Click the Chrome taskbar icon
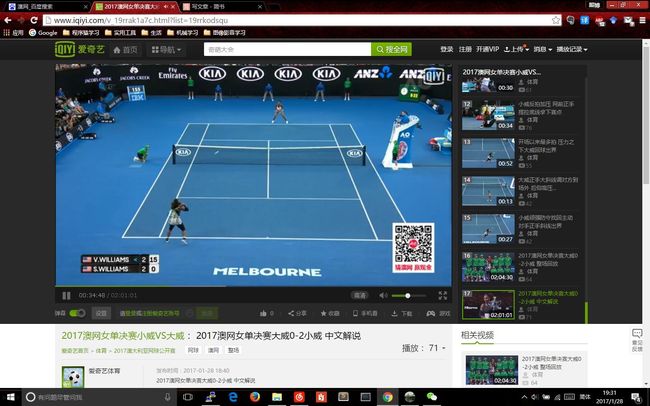Viewport: 650px width, 406px height. [388, 397]
